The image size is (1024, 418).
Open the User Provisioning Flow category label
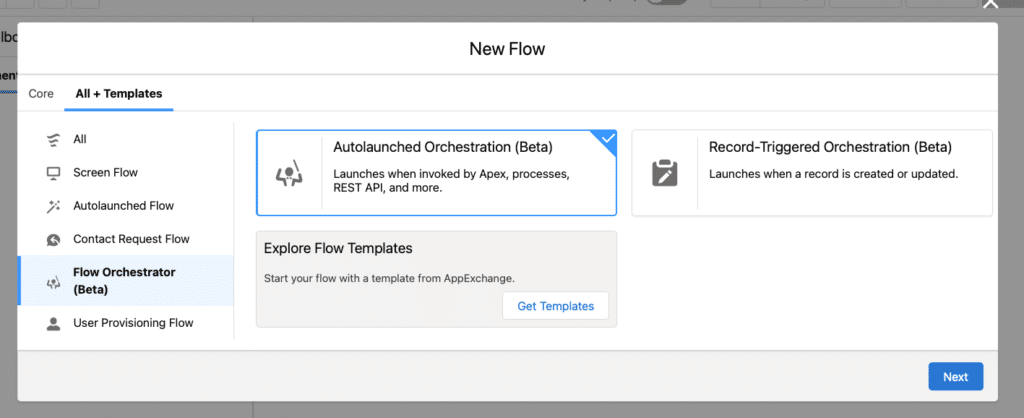click(133, 323)
